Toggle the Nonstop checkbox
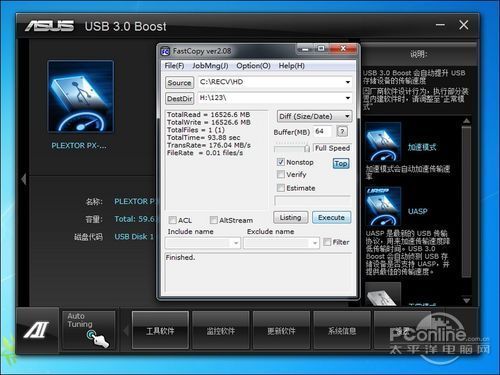This screenshot has width=500, height=375. tap(281, 162)
